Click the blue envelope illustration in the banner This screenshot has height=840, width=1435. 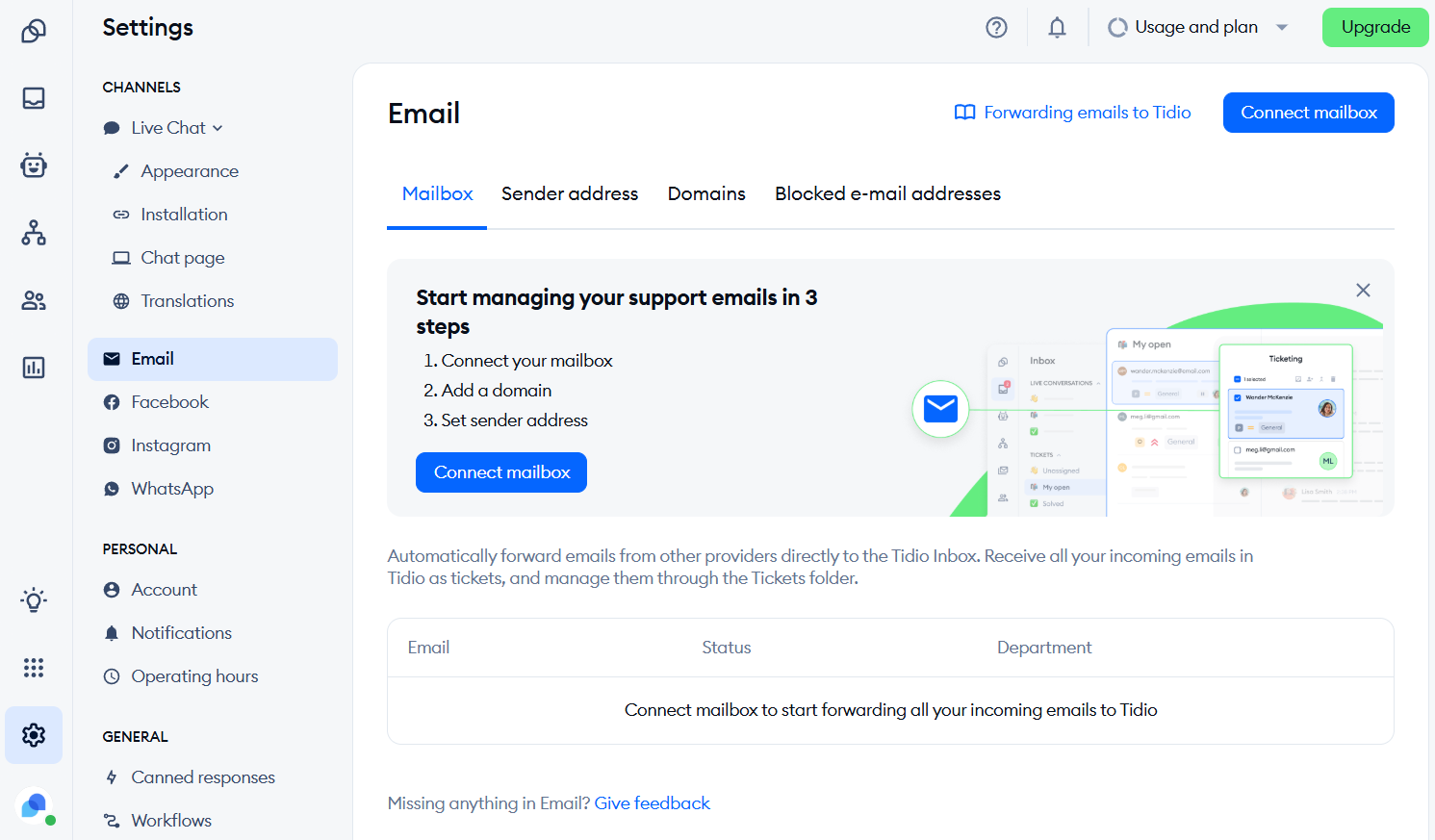[x=940, y=409]
